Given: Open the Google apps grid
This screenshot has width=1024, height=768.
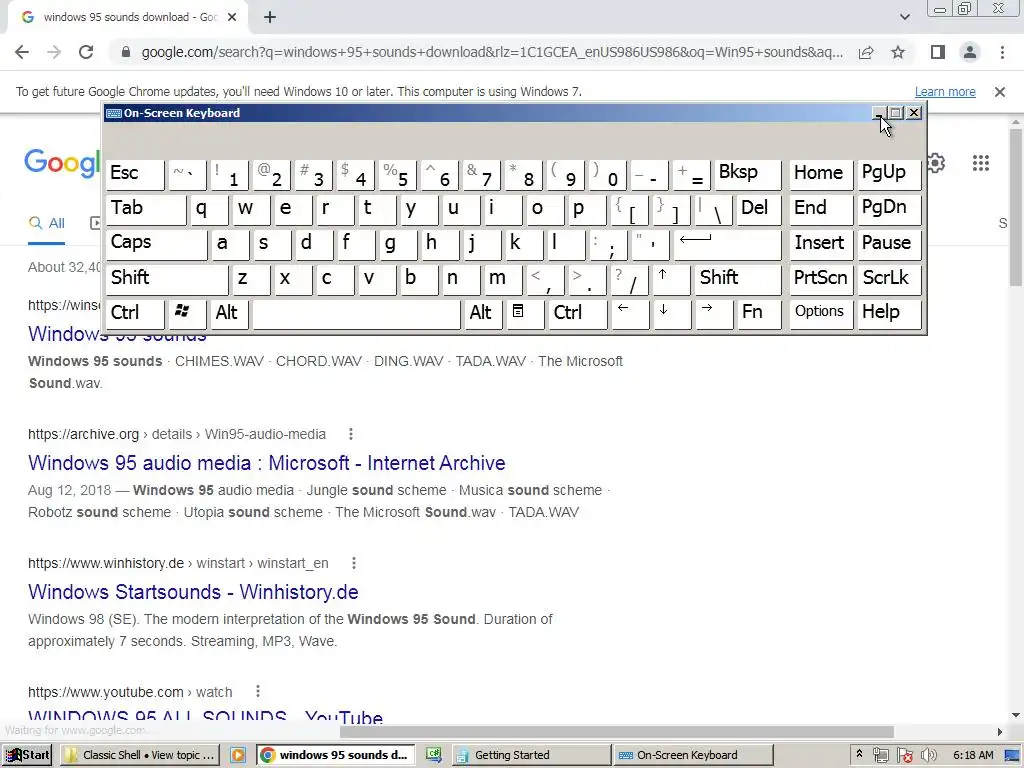Looking at the screenshot, I should click(x=980, y=163).
